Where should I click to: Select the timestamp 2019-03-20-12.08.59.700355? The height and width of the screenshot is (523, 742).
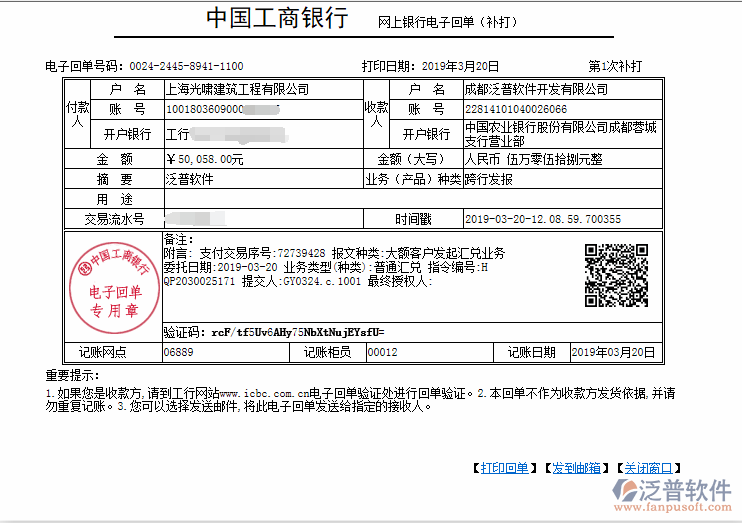tap(543, 219)
